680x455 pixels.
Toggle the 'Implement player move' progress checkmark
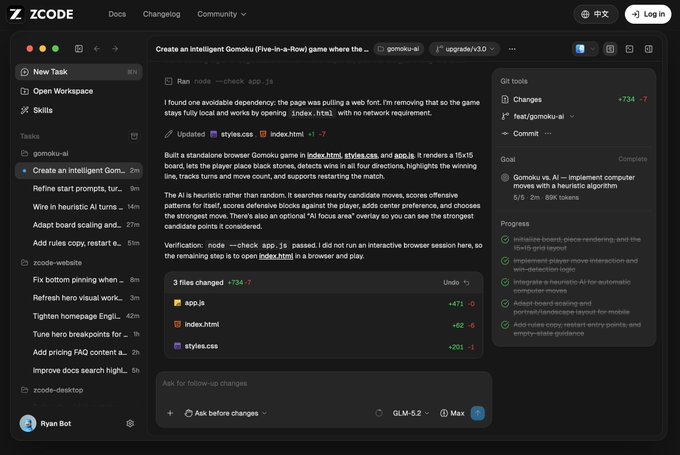(505, 261)
